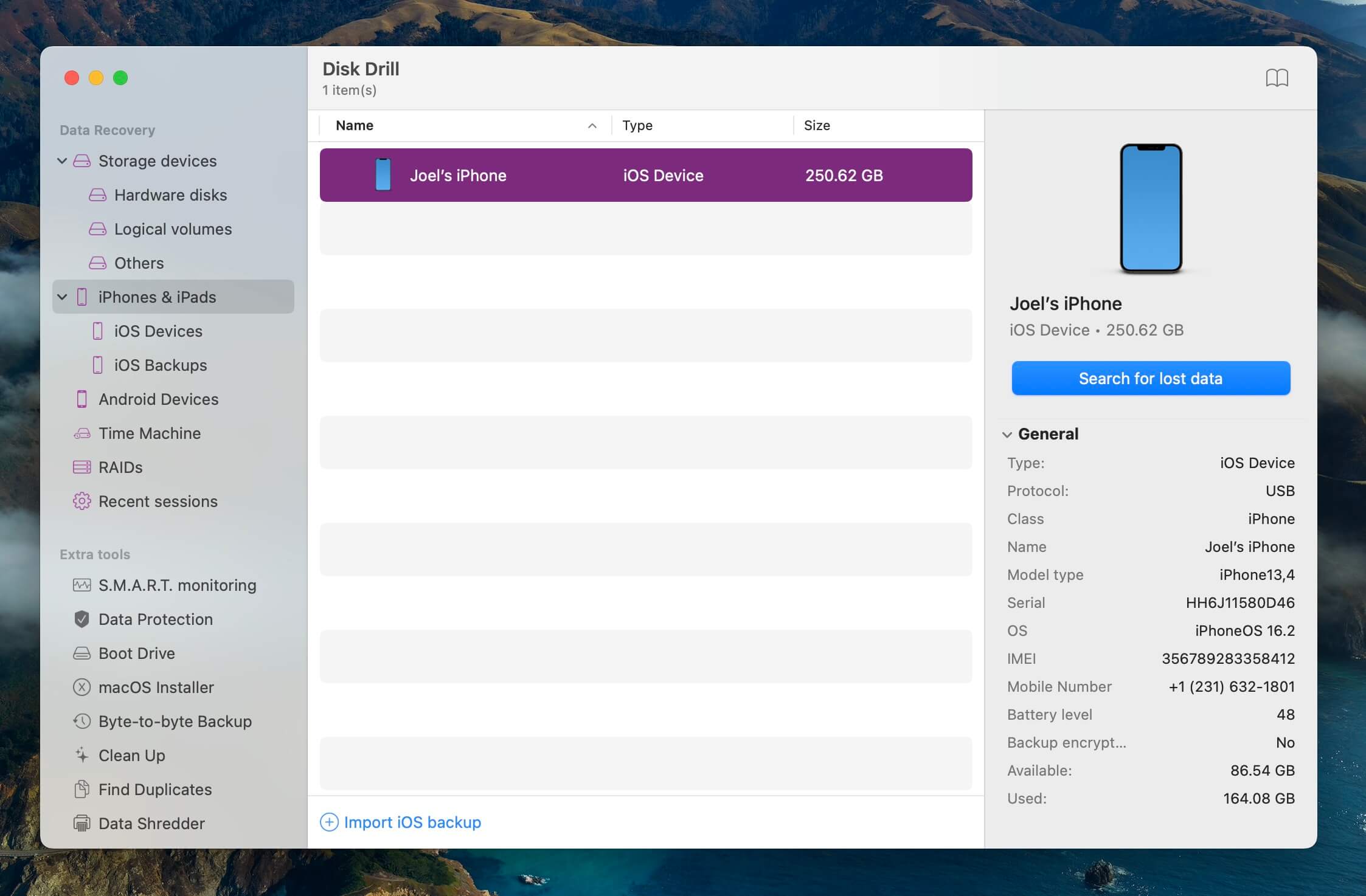Click the Search for lost data button
This screenshot has width=1366, height=896.
pyautogui.click(x=1150, y=378)
